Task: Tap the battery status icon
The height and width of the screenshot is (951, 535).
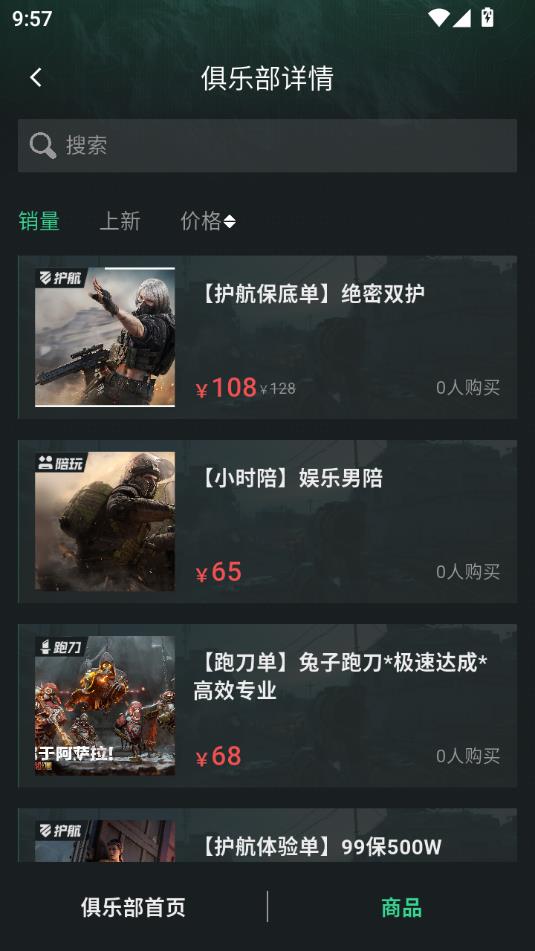Action: tap(487, 17)
